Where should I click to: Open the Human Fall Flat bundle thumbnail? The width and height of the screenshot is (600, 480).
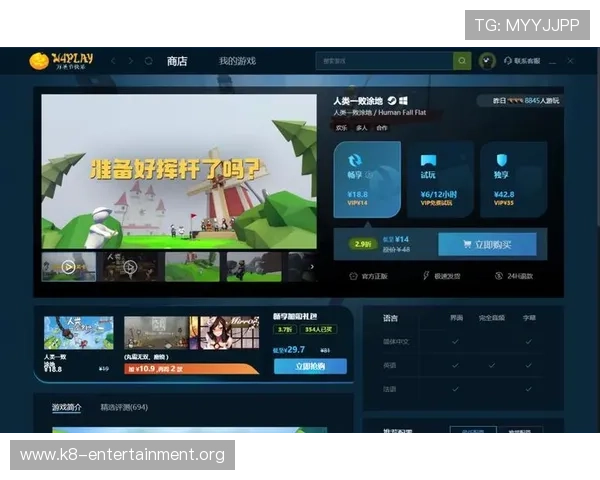(x=78, y=333)
